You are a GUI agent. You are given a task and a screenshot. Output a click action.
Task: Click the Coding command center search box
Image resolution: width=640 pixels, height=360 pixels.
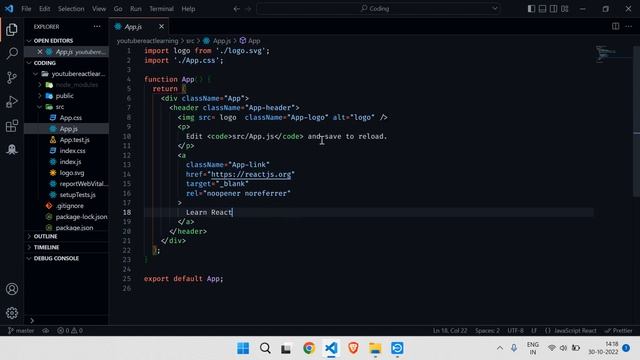[378, 9]
